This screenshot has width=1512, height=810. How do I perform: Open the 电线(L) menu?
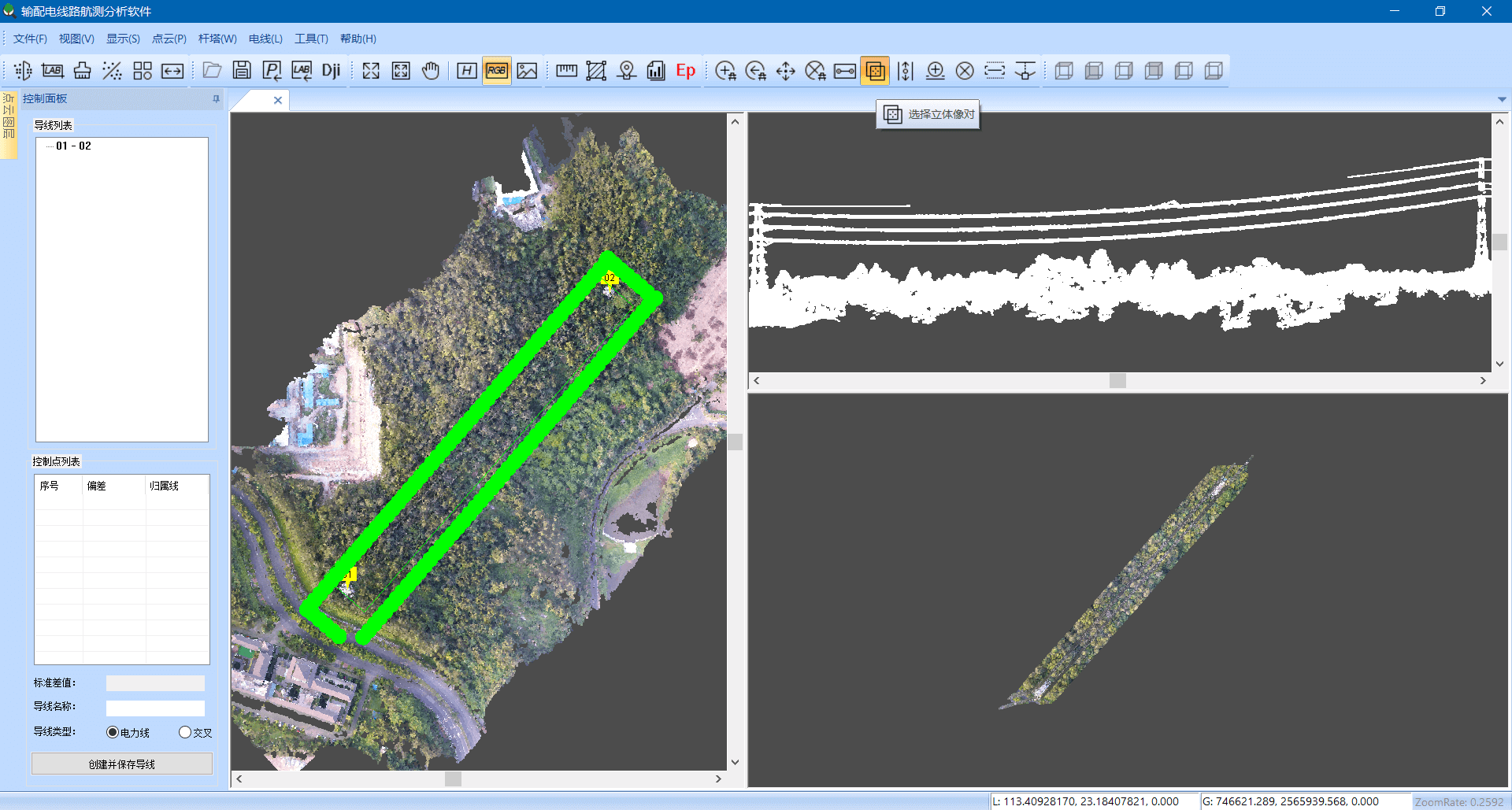pyautogui.click(x=265, y=38)
